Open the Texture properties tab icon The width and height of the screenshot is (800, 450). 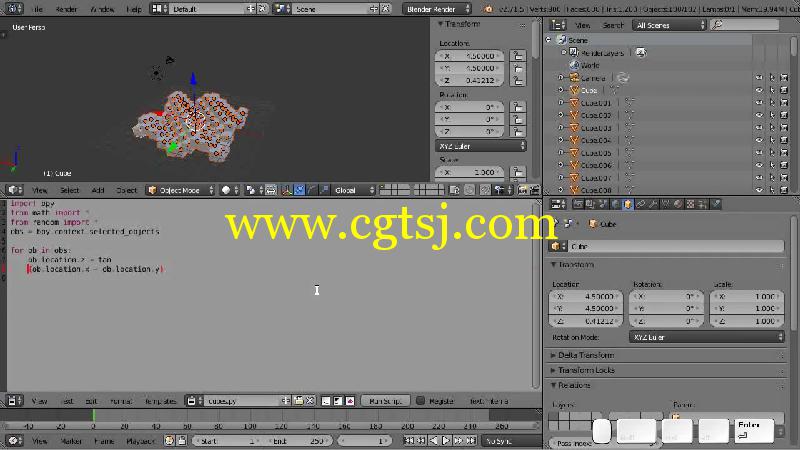coord(690,204)
